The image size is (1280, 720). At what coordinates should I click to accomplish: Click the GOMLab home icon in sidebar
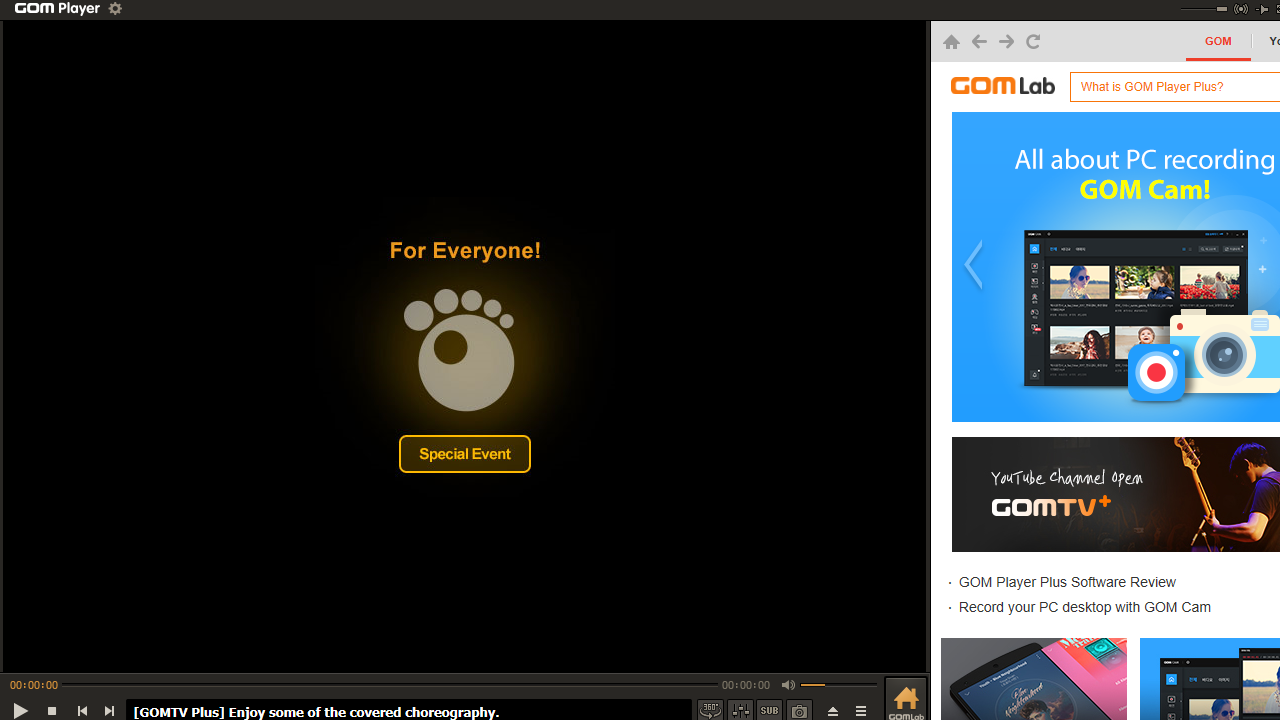906,698
